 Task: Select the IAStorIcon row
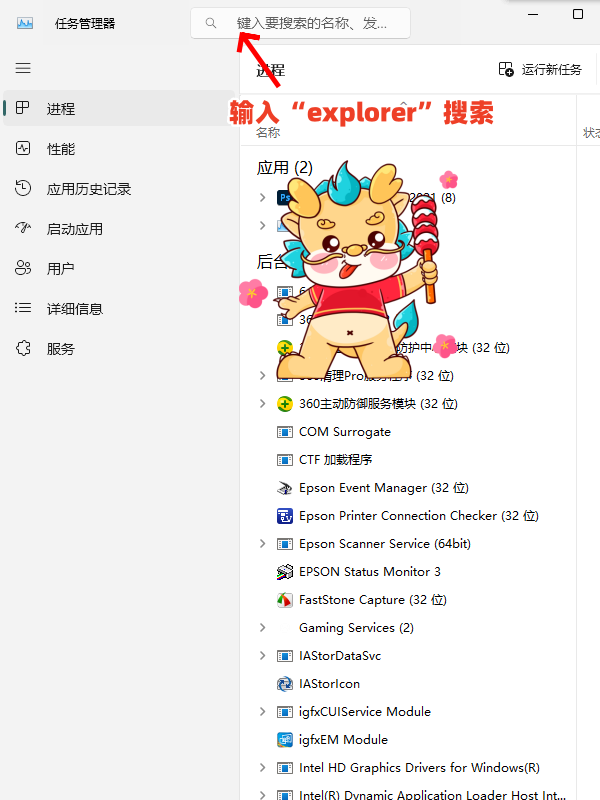click(x=408, y=684)
